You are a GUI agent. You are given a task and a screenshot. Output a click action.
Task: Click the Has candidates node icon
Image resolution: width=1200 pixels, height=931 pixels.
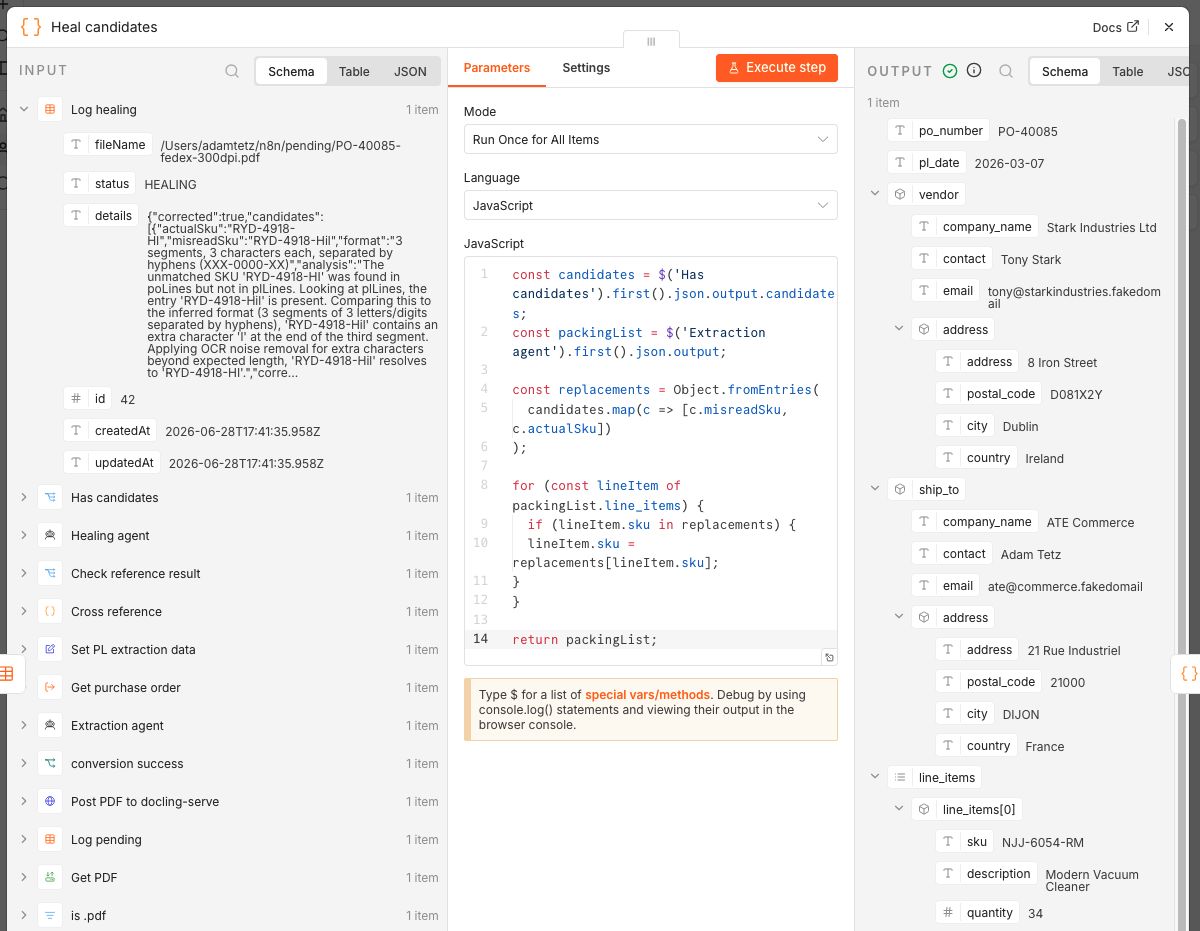tap(50, 498)
